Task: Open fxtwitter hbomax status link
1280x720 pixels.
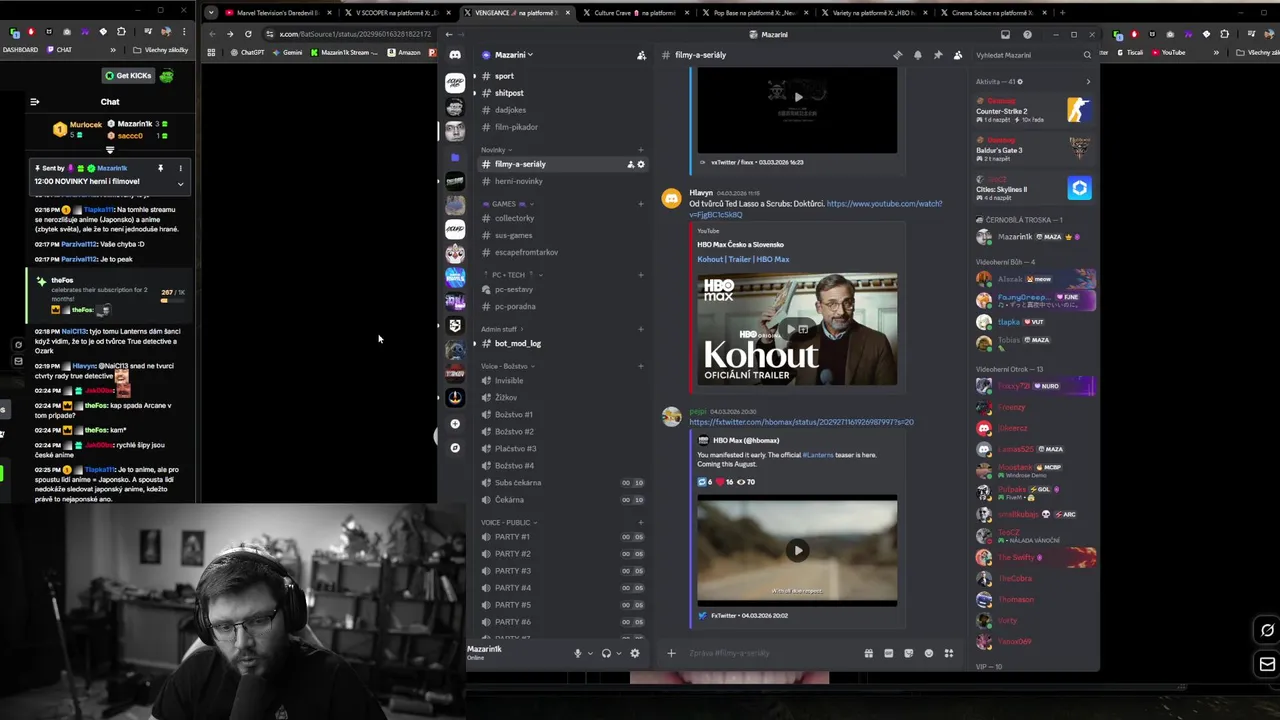Action: point(801,422)
